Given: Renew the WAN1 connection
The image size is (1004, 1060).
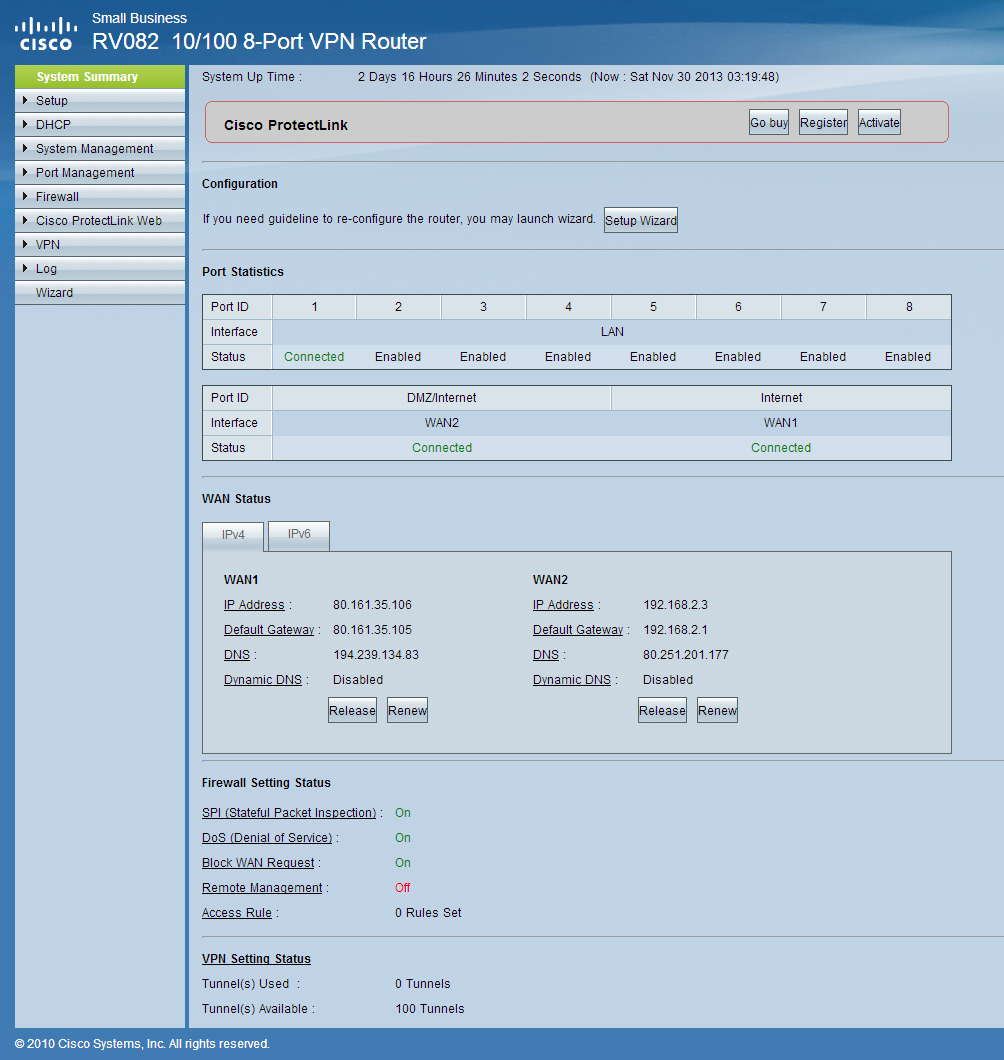Looking at the screenshot, I should pyautogui.click(x=408, y=710).
